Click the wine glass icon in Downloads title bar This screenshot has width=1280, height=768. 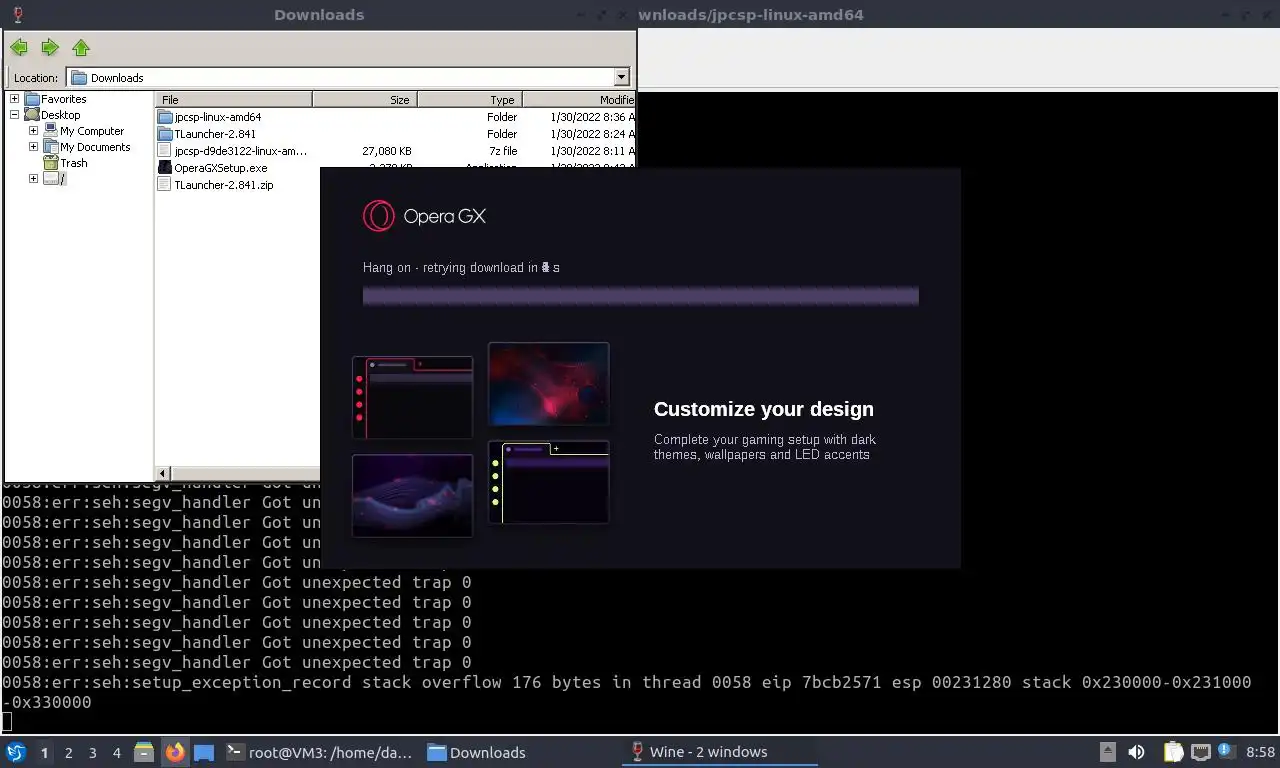(18, 14)
